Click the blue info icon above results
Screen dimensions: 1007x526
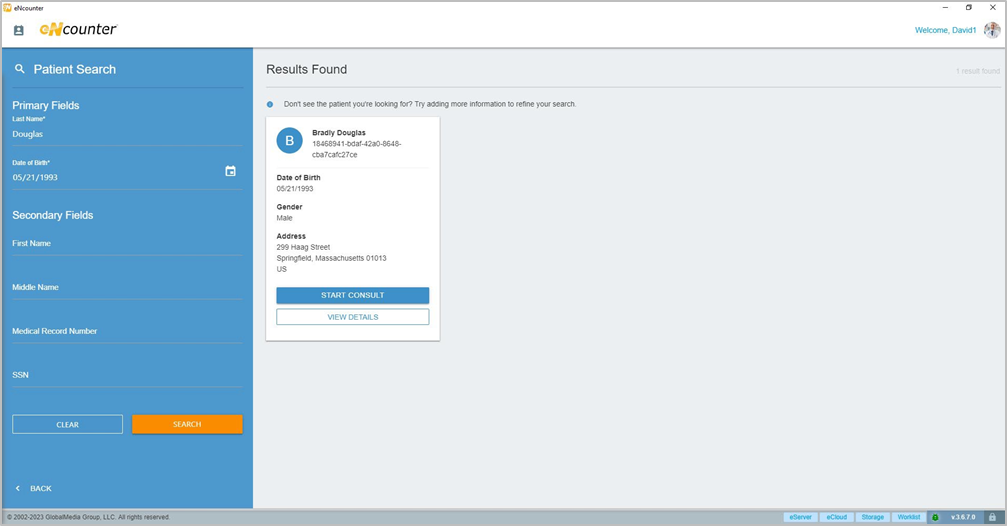point(270,104)
